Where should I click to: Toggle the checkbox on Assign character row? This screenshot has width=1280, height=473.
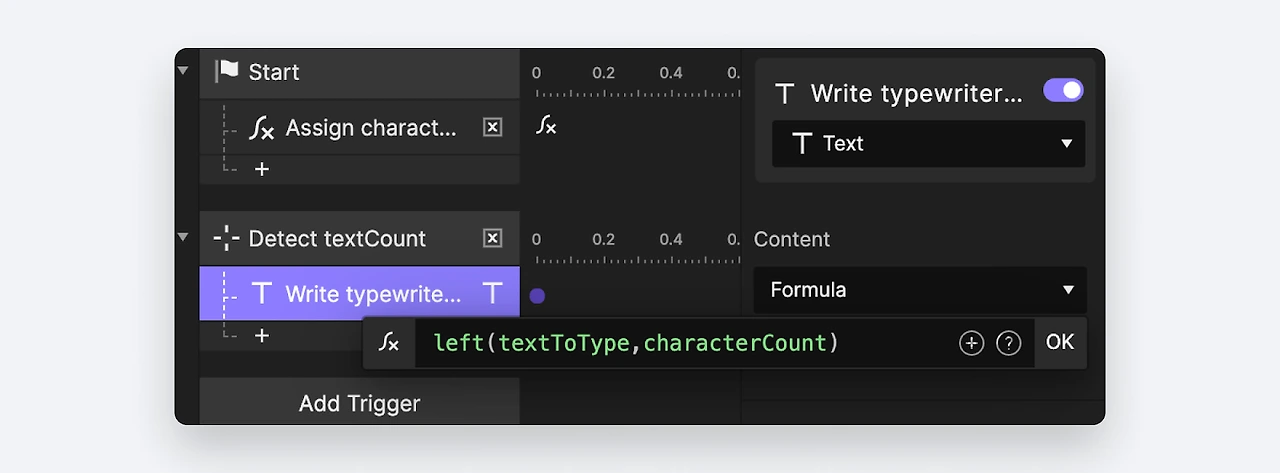click(x=492, y=127)
